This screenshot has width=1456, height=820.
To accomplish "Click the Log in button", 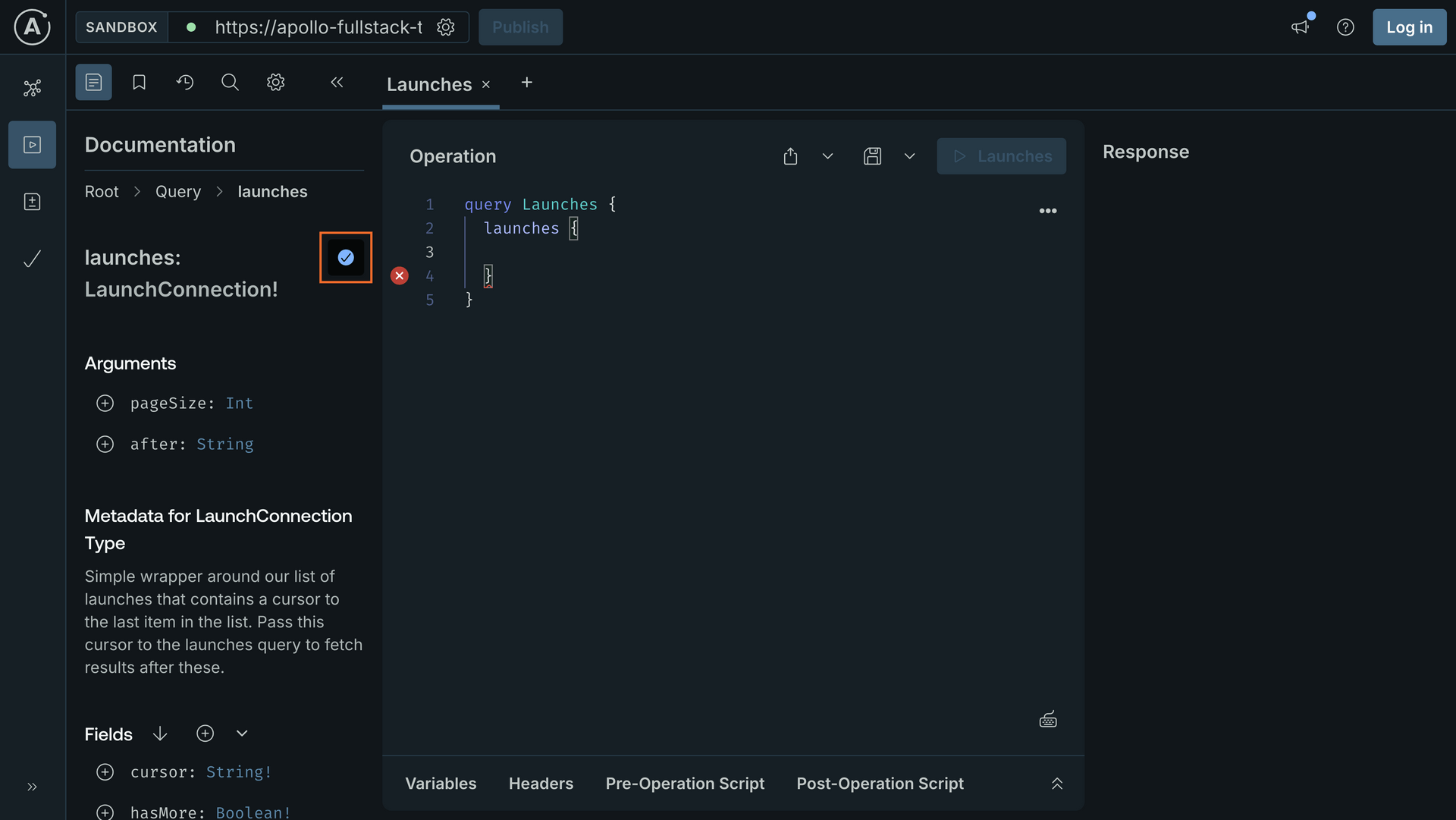I will click(x=1409, y=27).
